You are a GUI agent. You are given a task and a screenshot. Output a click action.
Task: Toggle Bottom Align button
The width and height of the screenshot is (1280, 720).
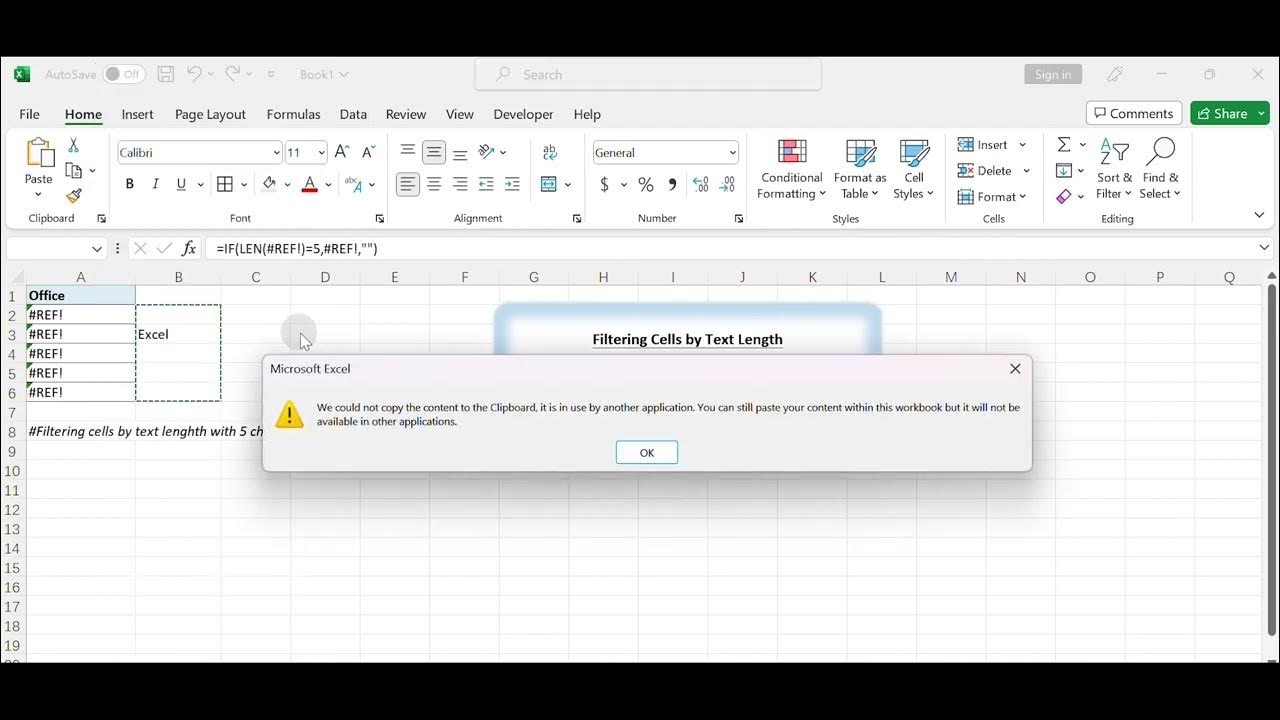tap(460, 152)
